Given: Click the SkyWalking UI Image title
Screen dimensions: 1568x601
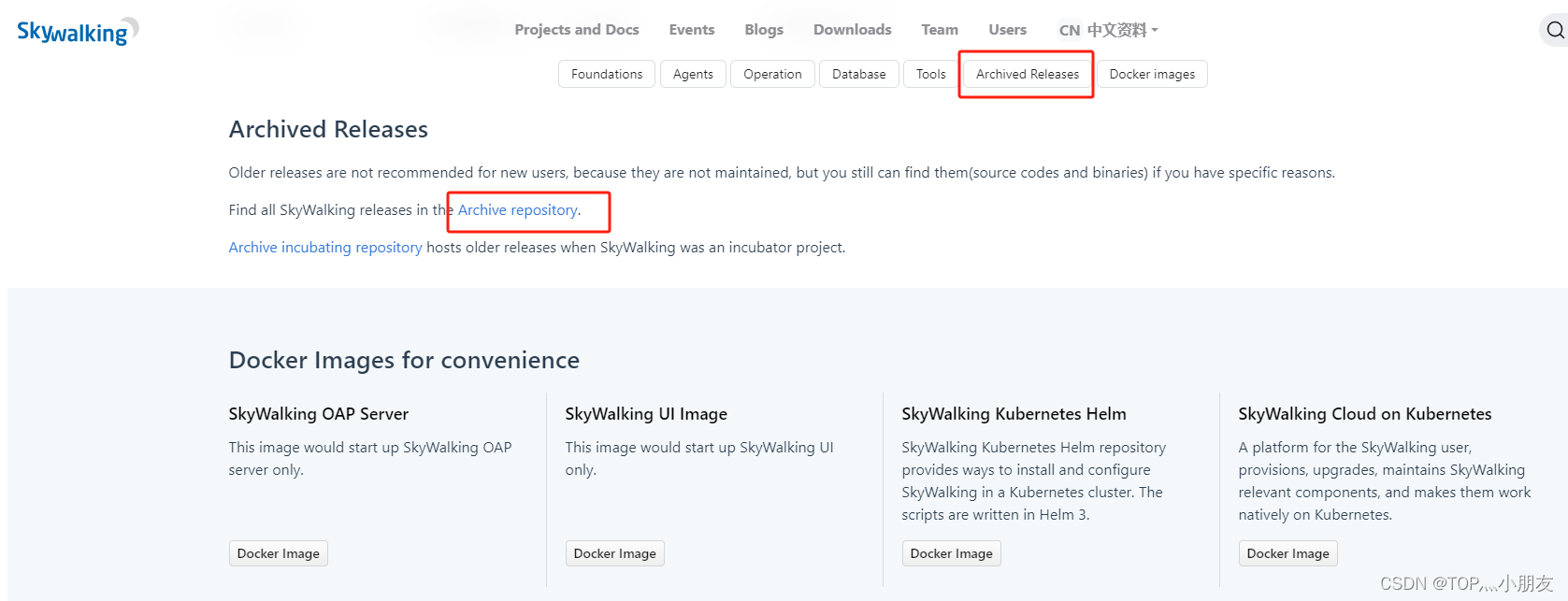Looking at the screenshot, I should pyautogui.click(x=646, y=414).
